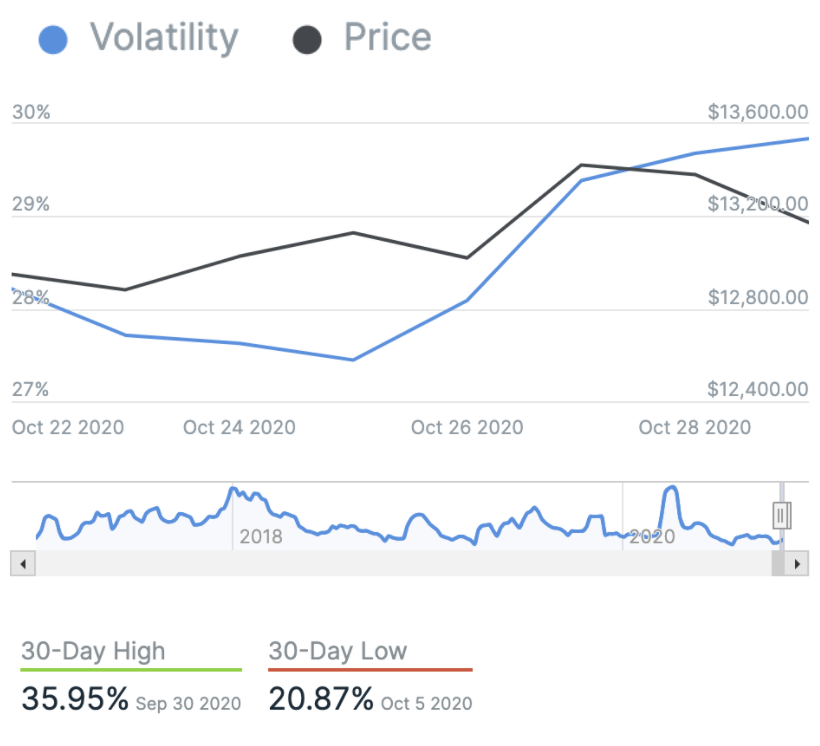Screen dimensions: 820x746
Task: Click the Volatility legend label
Action: click(x=164, y=38)
